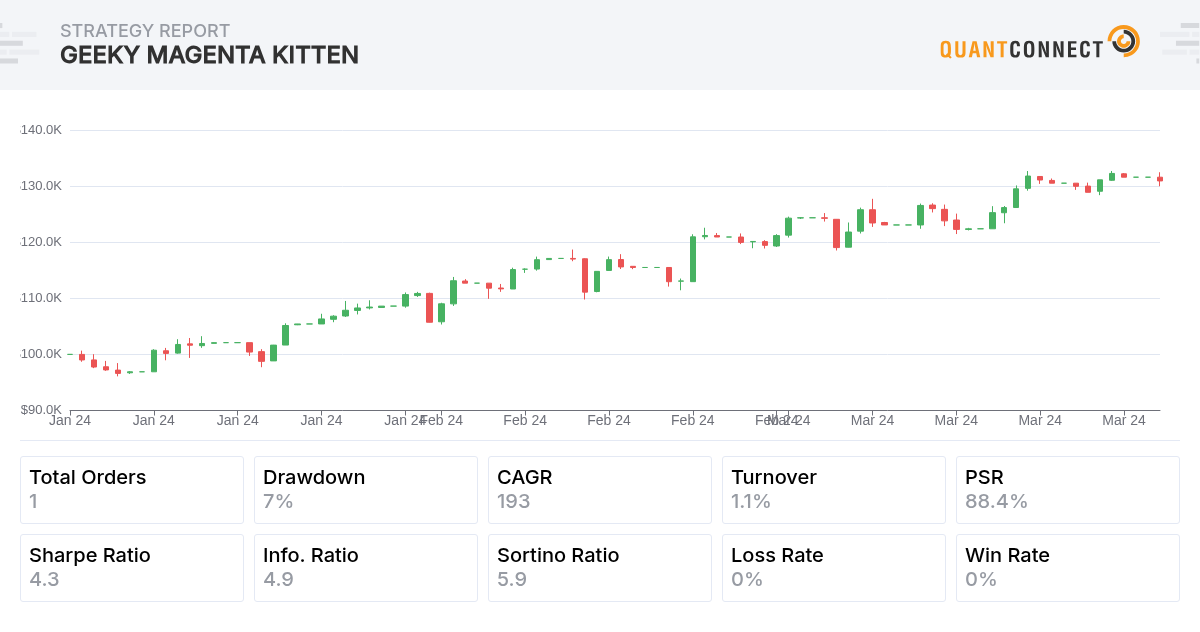Select the PSR stat card
This screenshot has height=632, width=1200.
pos(1068,490)
